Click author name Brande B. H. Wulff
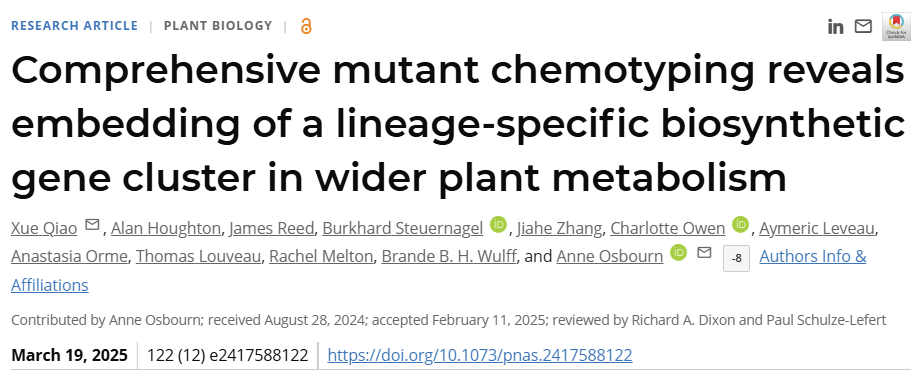Viewport: 914px width, 381px height. 449,256
